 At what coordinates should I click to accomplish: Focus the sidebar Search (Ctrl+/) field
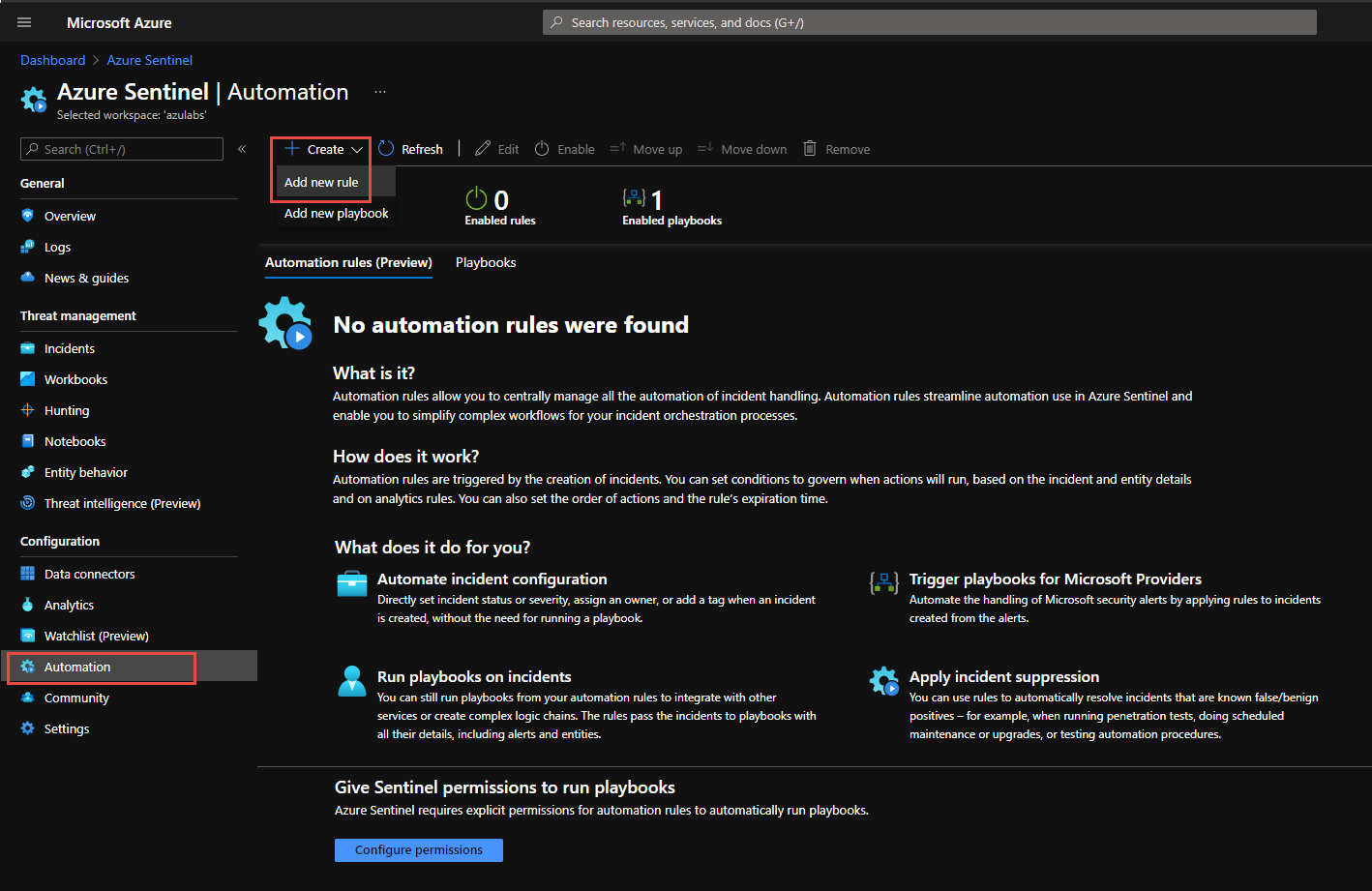pyautogui.click(x=122, y=149)
